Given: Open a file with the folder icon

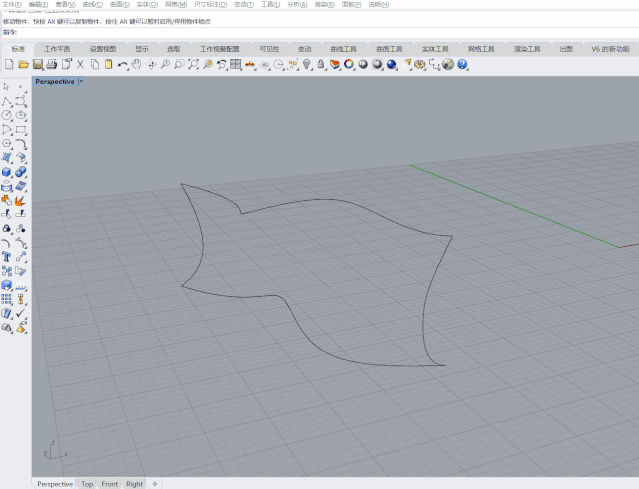Looking at the screenshot, I should (x=23, y=64).
